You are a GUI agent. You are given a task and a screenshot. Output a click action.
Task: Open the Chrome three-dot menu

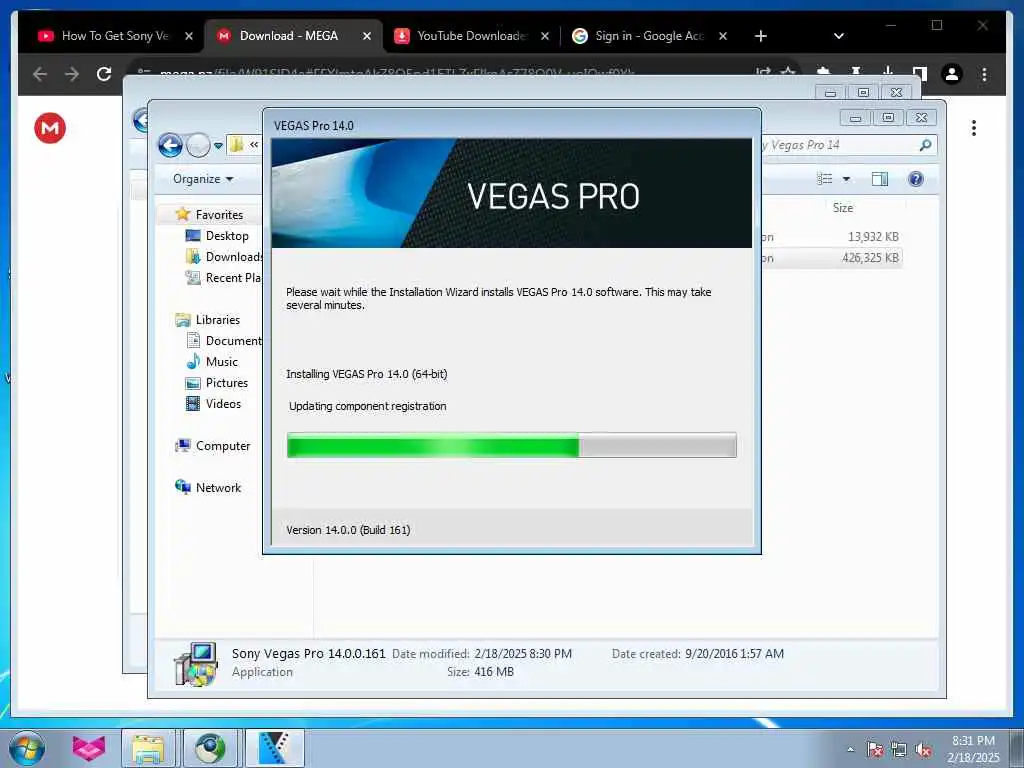[x=984, y=74]
